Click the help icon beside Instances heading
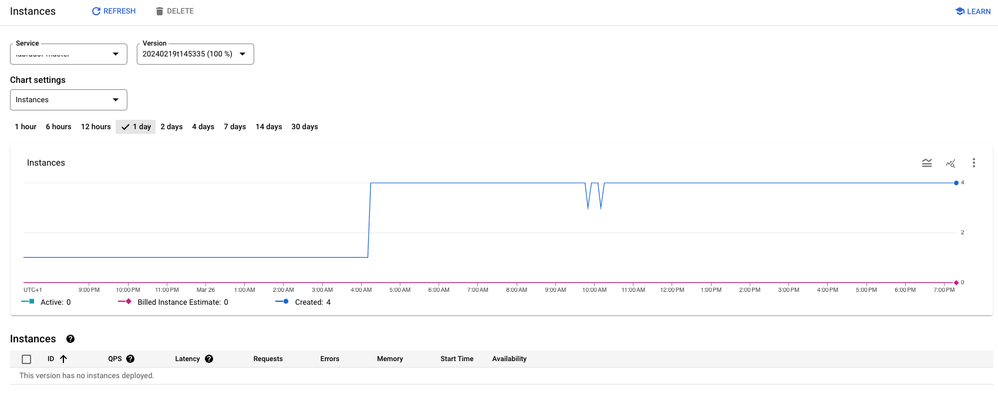This screenshot has height=397, width=998. pos(71,339)
